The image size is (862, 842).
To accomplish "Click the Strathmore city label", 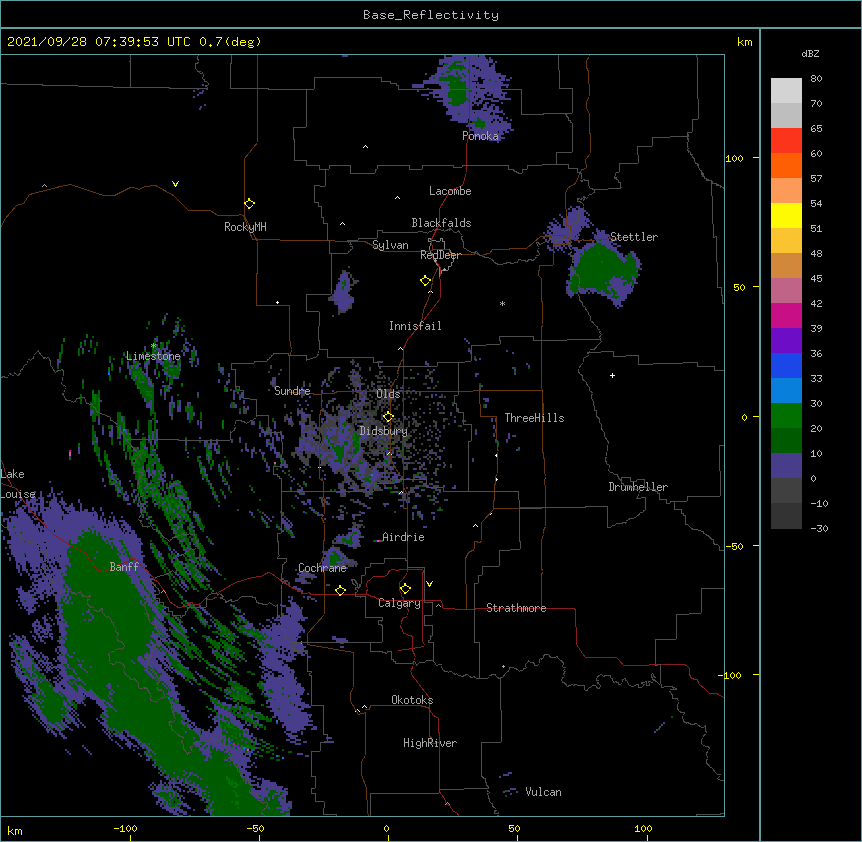I will (x=516, y=608).
